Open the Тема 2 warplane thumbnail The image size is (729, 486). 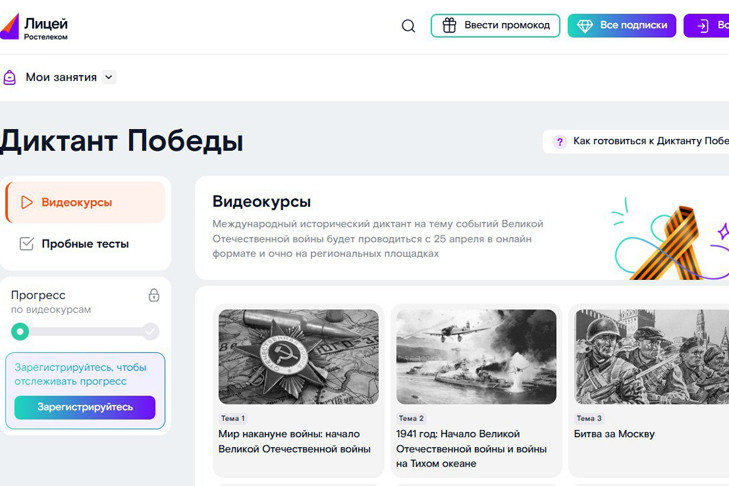[x=476, y=356]
